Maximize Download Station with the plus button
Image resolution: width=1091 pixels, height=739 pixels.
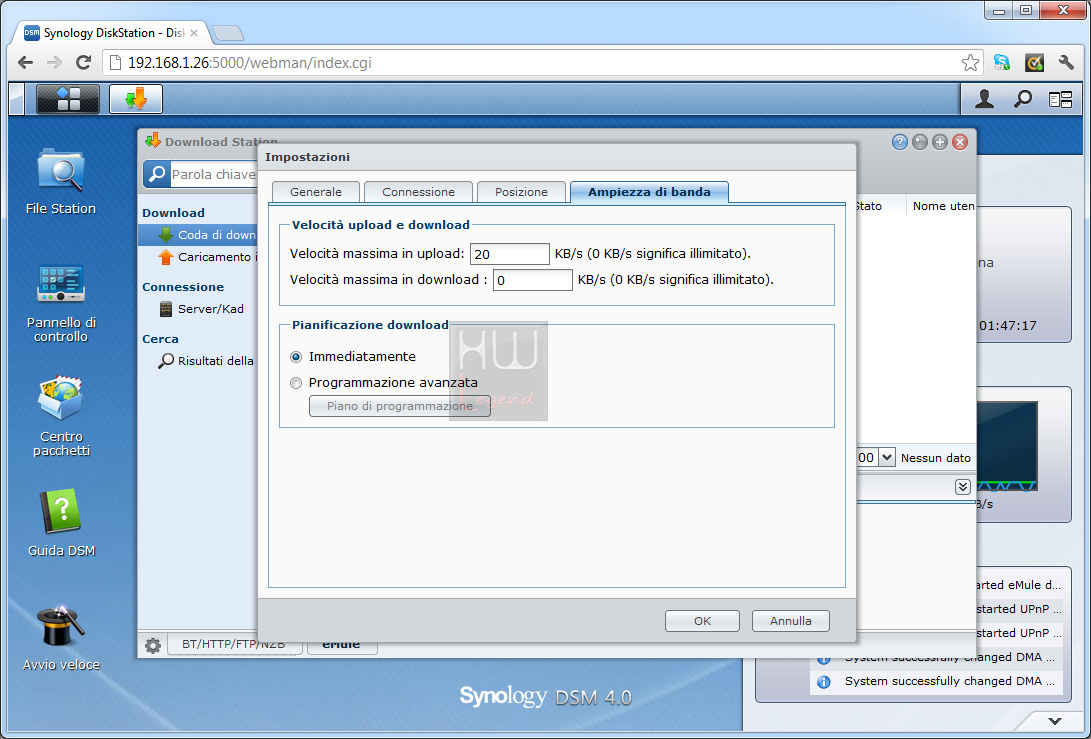[940, 142]
